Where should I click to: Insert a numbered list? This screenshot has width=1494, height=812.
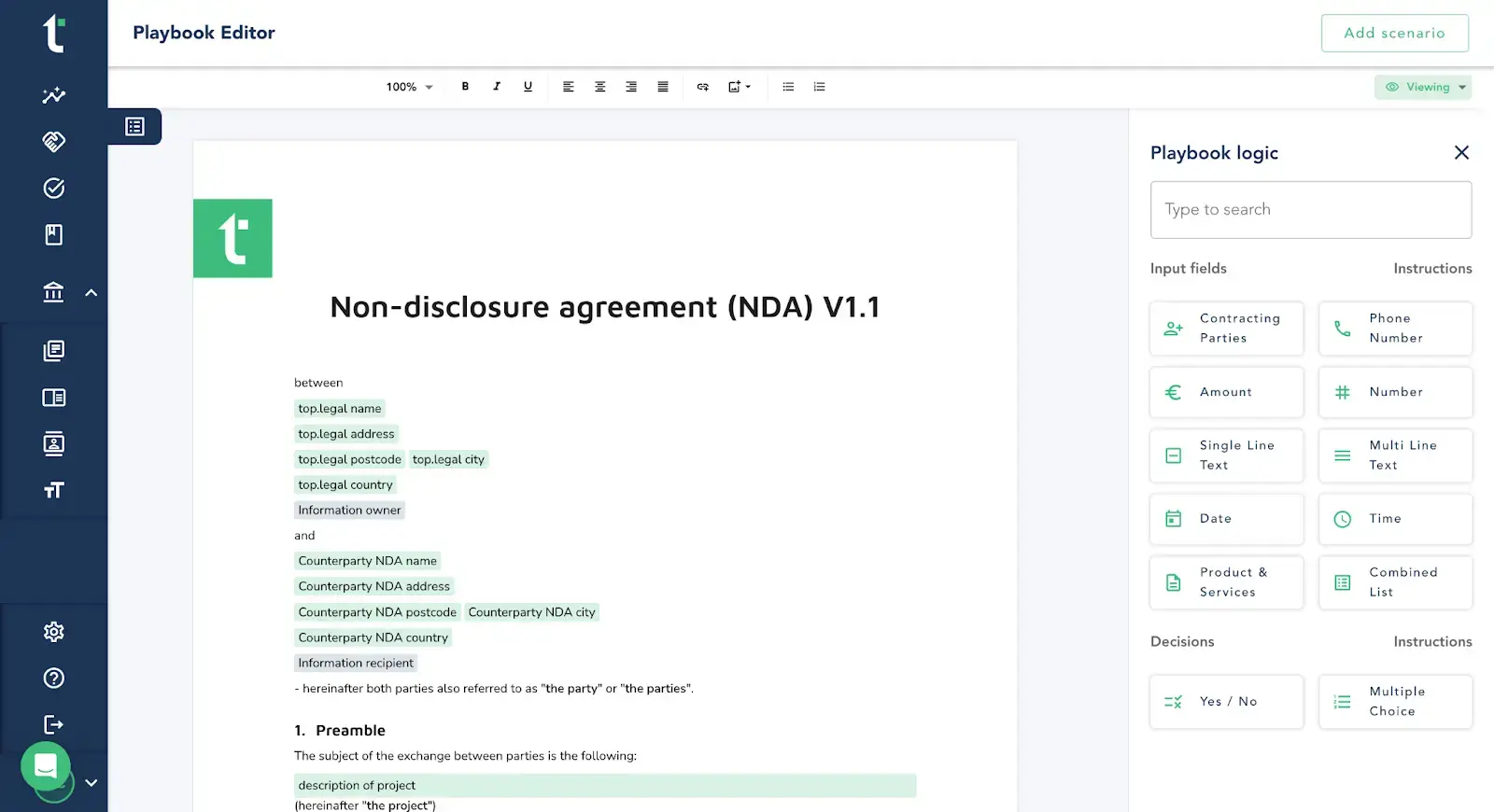click(820, 87)
